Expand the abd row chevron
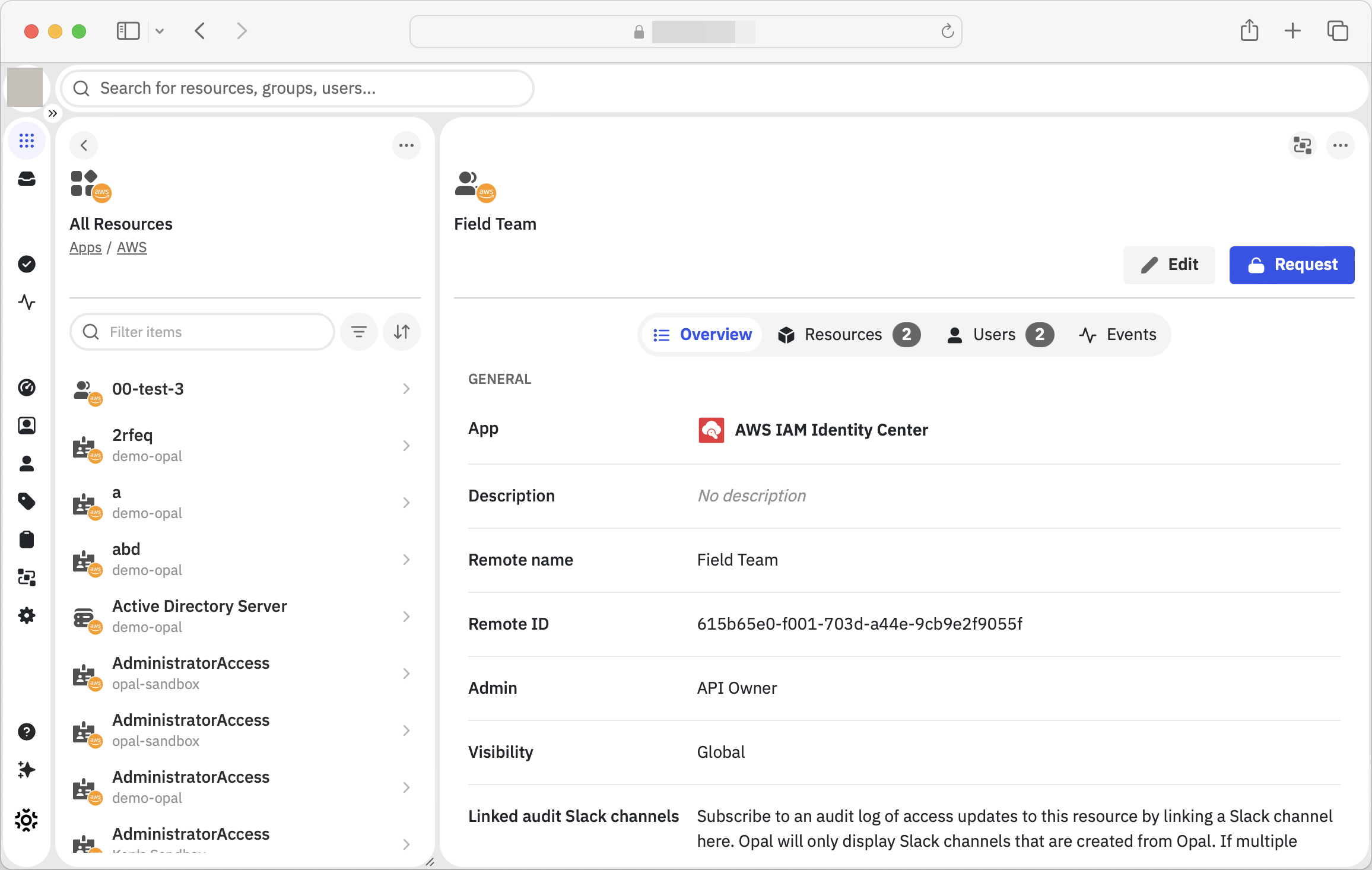 click(406, 560)
